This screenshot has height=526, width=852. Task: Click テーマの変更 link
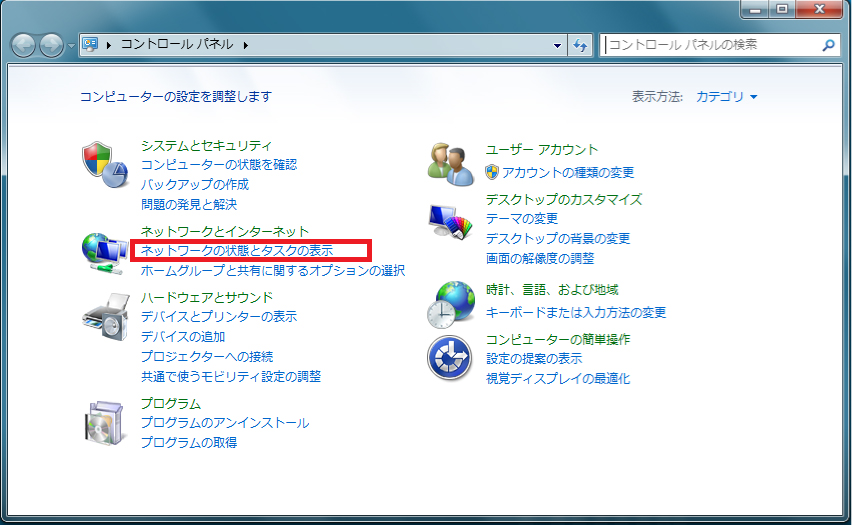tap(522, 218)
